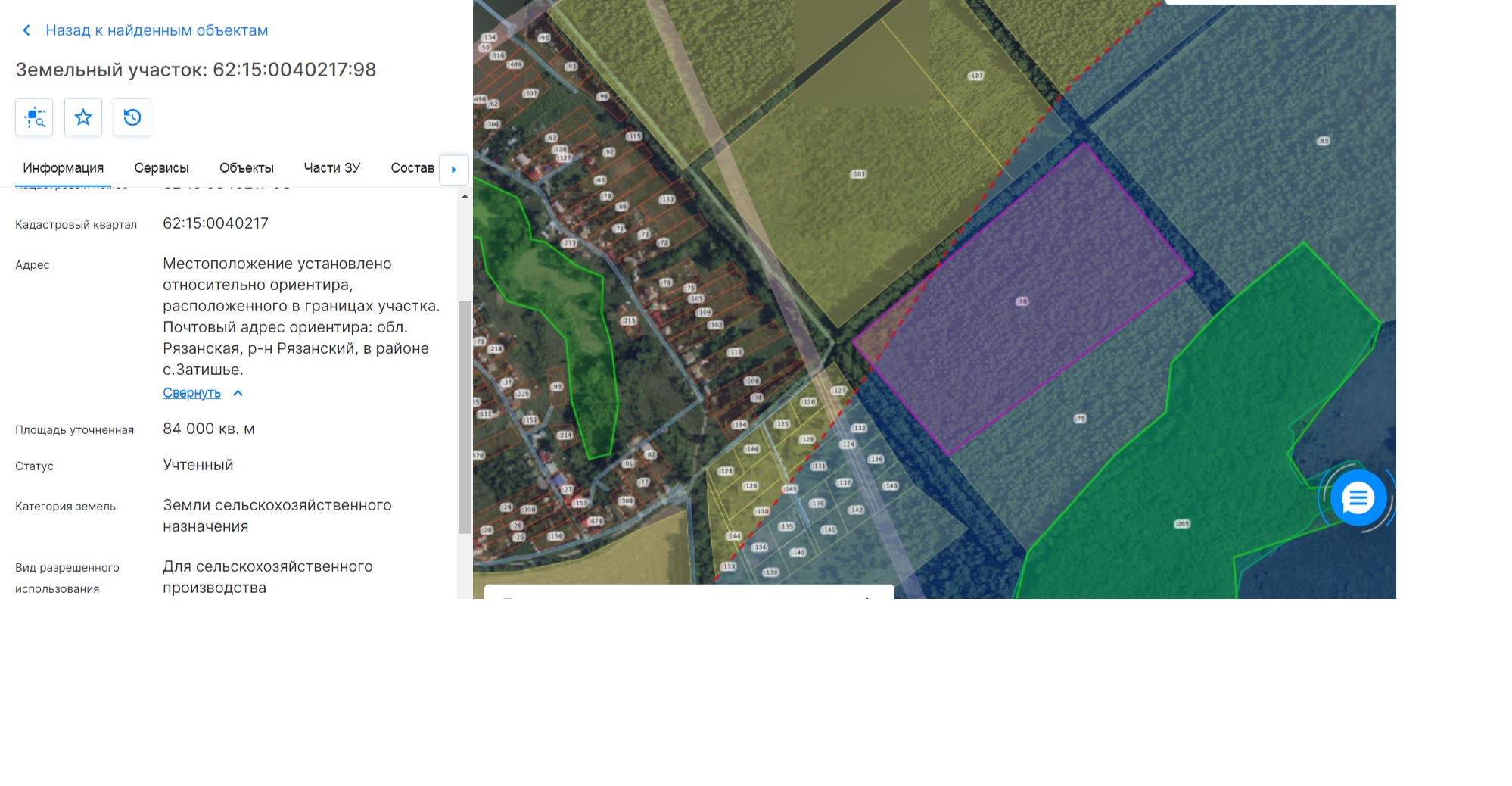
Task: Open the history clock icon
Action: coord(132,117)
